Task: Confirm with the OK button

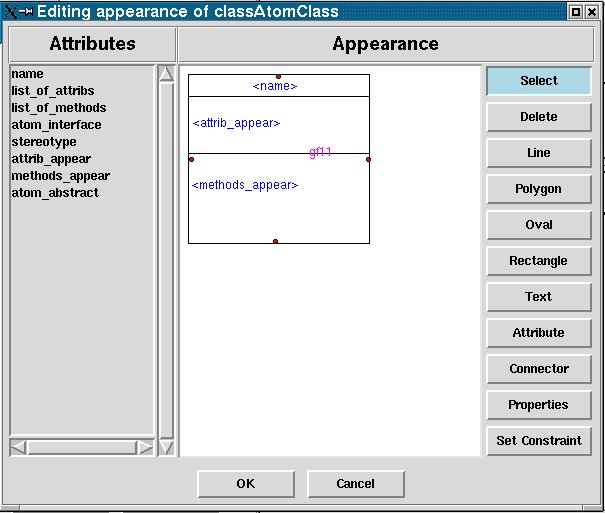Action: click(x=246, y=484)
